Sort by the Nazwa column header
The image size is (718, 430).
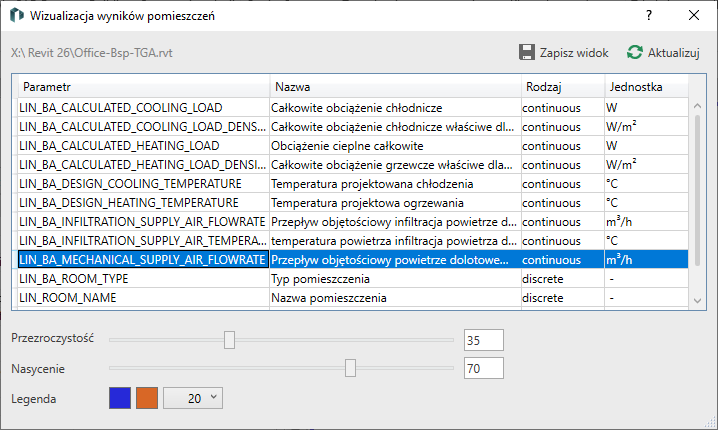tap(394, 87)
